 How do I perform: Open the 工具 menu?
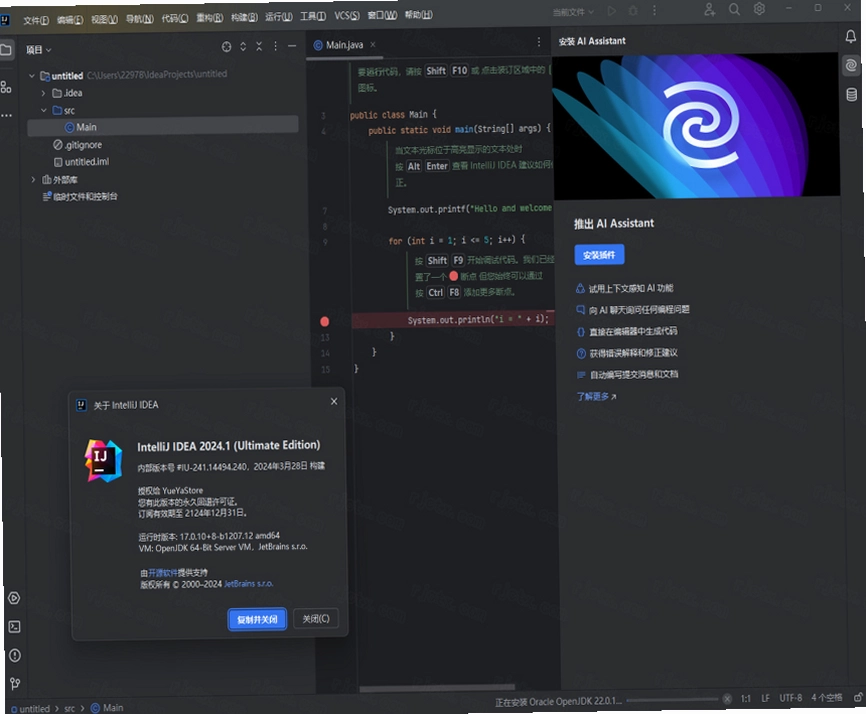click(313, 16)
